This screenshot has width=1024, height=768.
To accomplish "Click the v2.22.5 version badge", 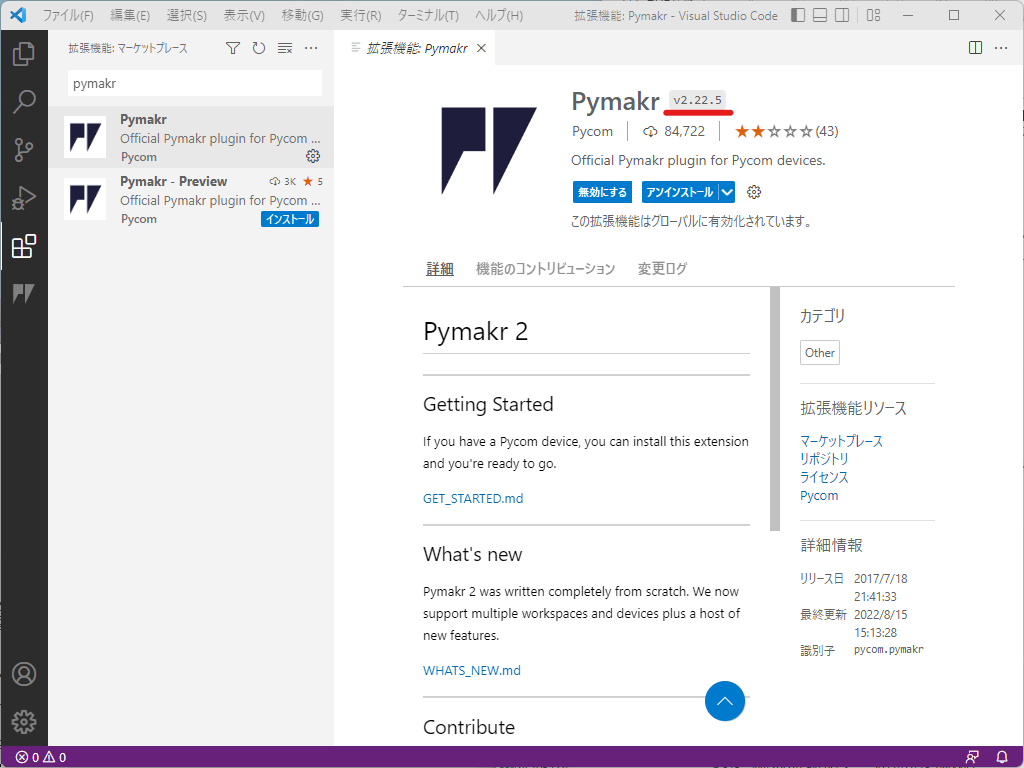I will pos(697,100).
